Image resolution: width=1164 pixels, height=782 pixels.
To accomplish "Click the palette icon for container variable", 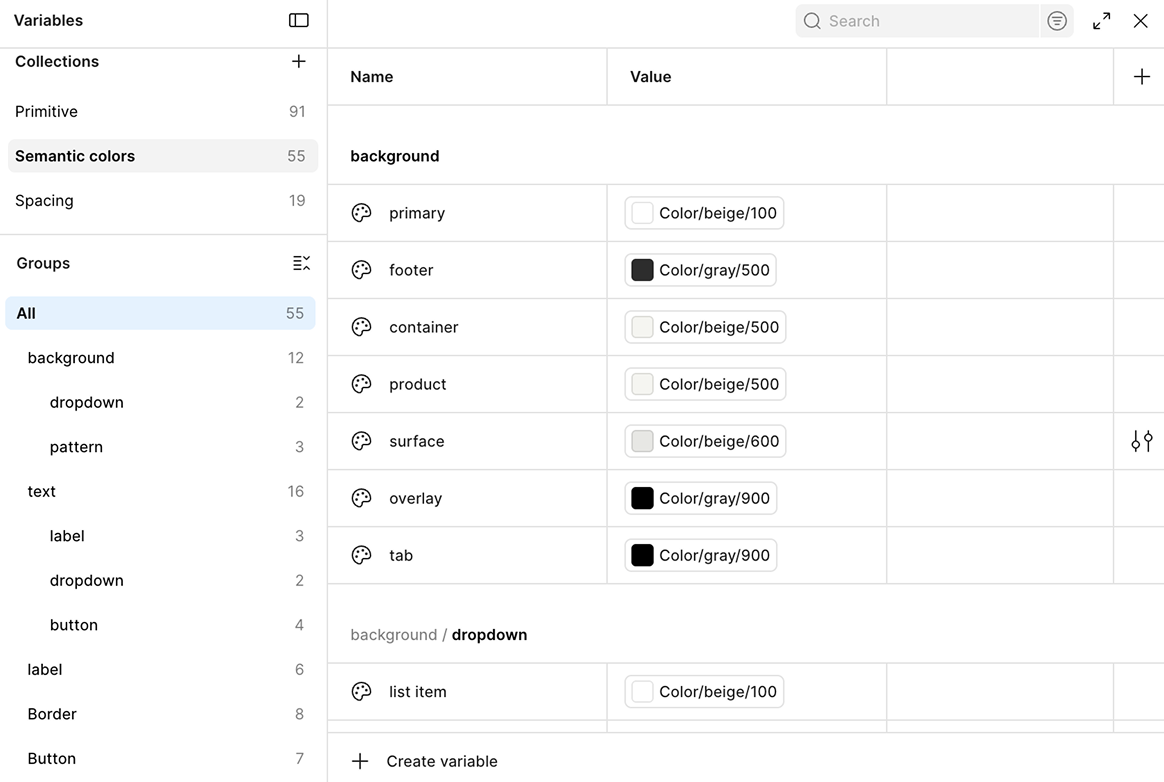I will pyautogui.click(x=362, y=328).
